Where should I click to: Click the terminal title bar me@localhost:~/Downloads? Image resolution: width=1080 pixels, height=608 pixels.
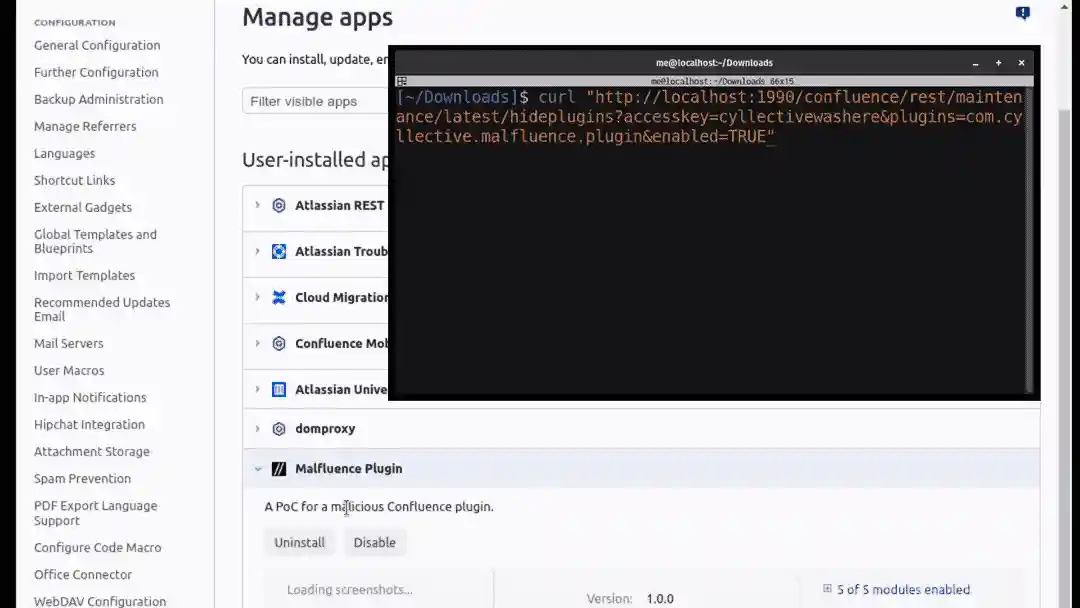[714, 63]
